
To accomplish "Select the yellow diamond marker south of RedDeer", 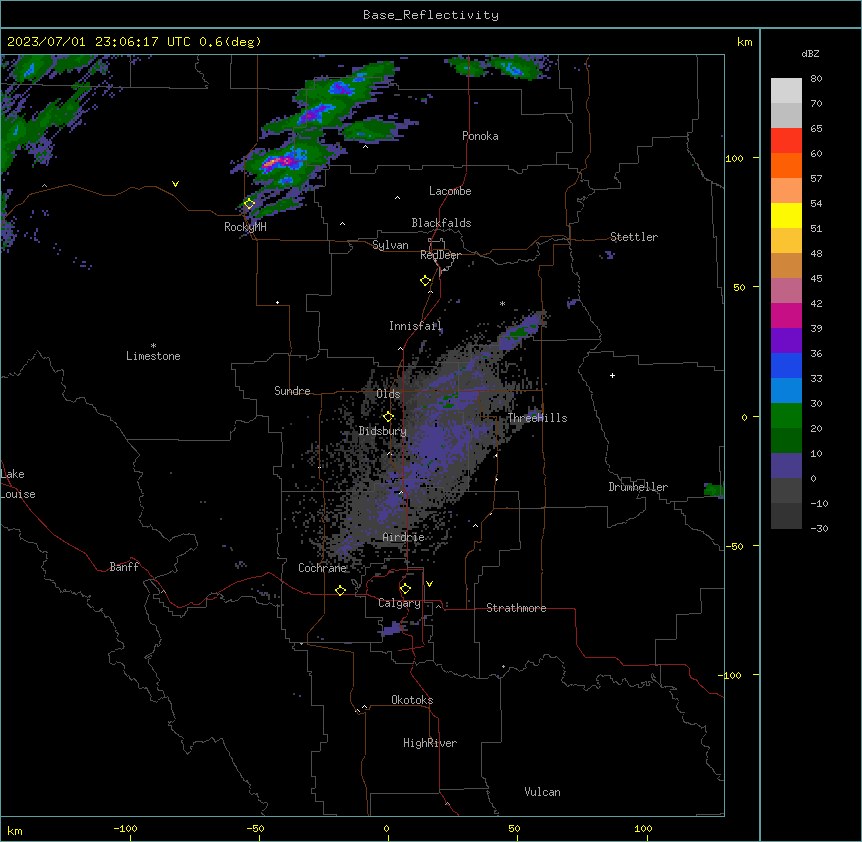I will [x=426, y=281].
